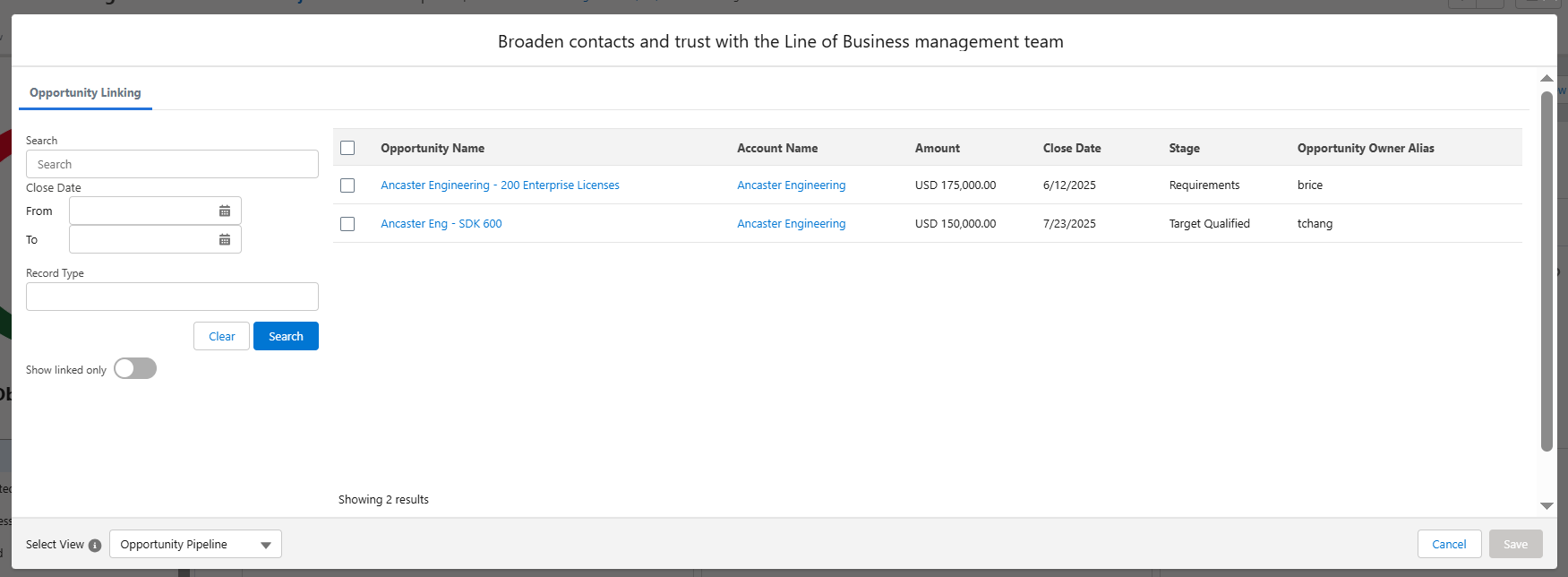Select the 200 Enterprise Licenses row checkbox
The image size is (1568, 577).
(347, 185)
